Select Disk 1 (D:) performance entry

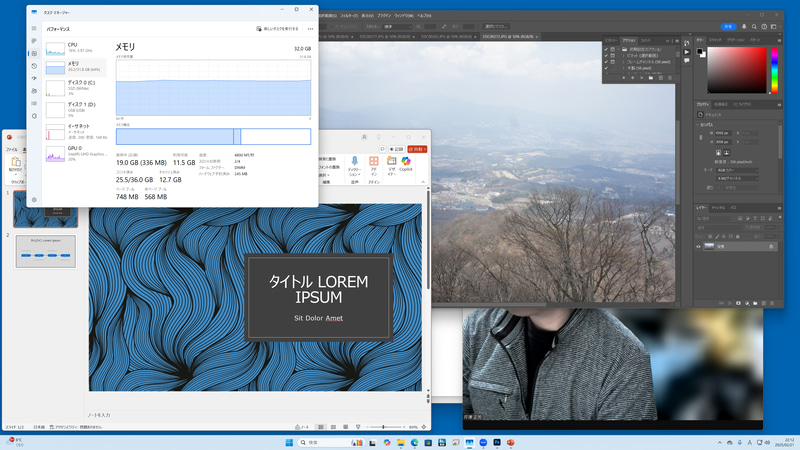click(76, 109)
